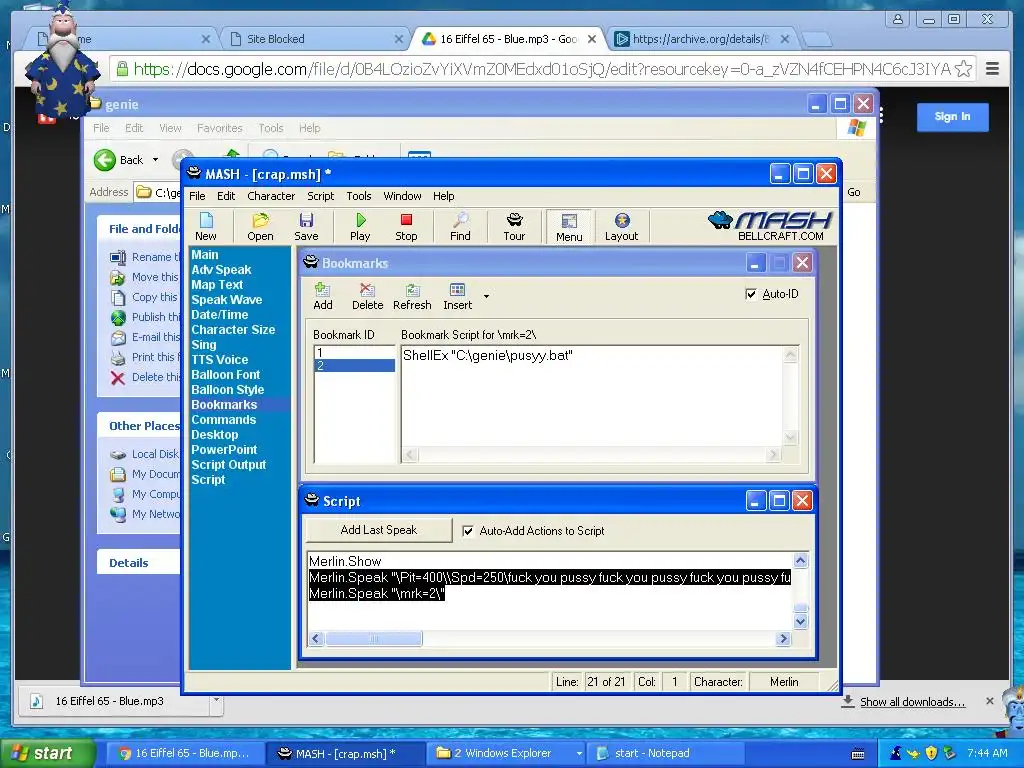
Task: Open the Insert dropdown arrow in Bookmarks
Action: tap(486, 296)
